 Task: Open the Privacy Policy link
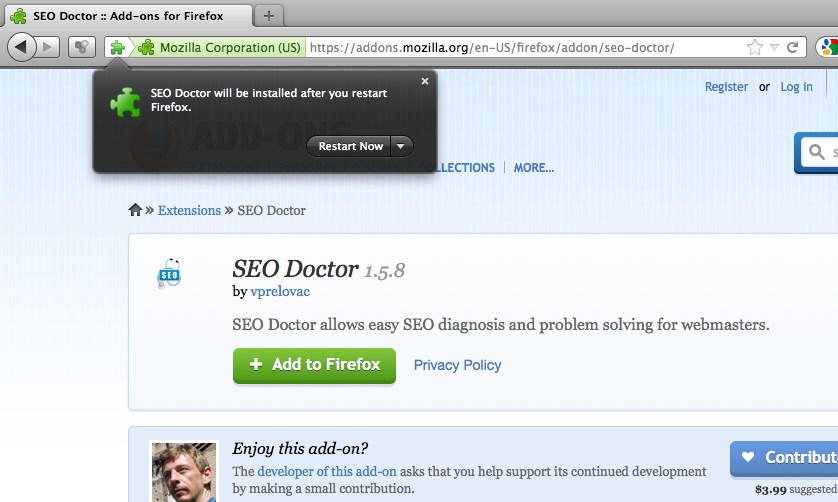tap(457, 365)
